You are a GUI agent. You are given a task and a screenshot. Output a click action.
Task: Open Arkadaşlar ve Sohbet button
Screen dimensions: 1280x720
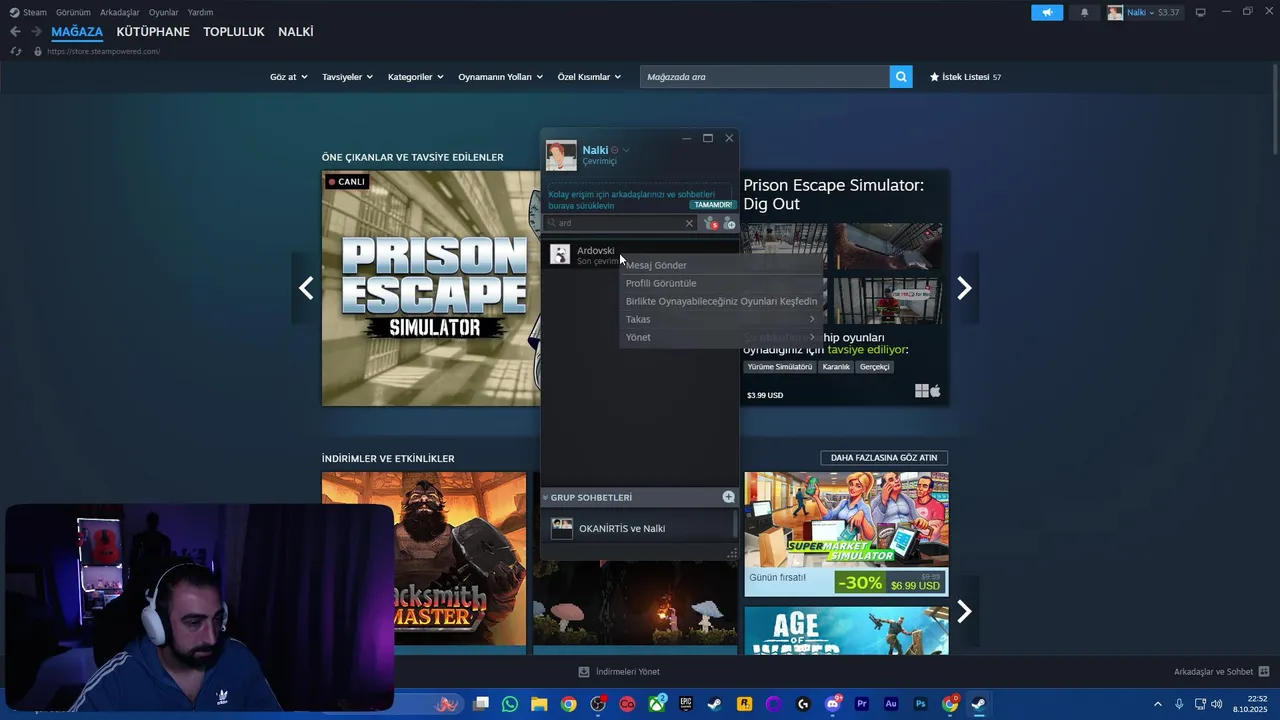click(1221, 672)
